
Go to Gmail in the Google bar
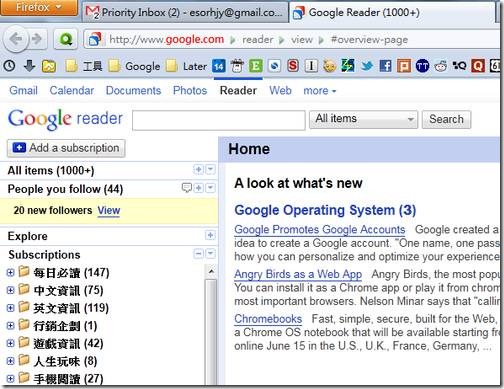pyautogui.click(x=23, y=90)
